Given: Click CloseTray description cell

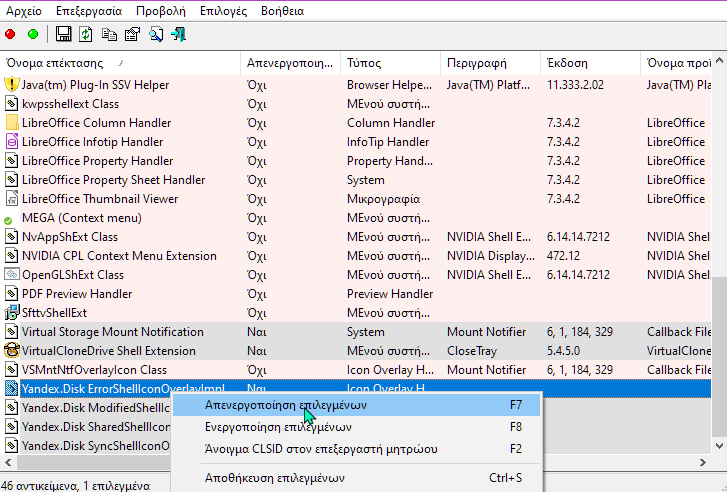Looking at the screenshot, I should 472,351.
